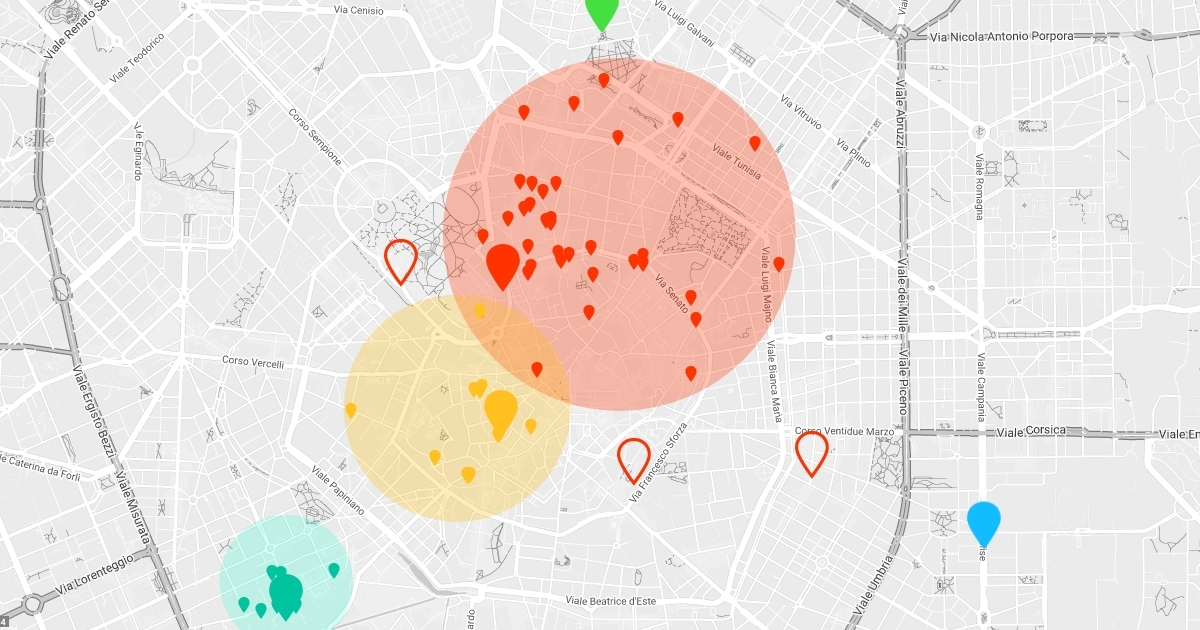Click the lowest small yellow pin
The height and width of the screenshot is (630, 1200).
pyautogui.click(x=468, y=475)
